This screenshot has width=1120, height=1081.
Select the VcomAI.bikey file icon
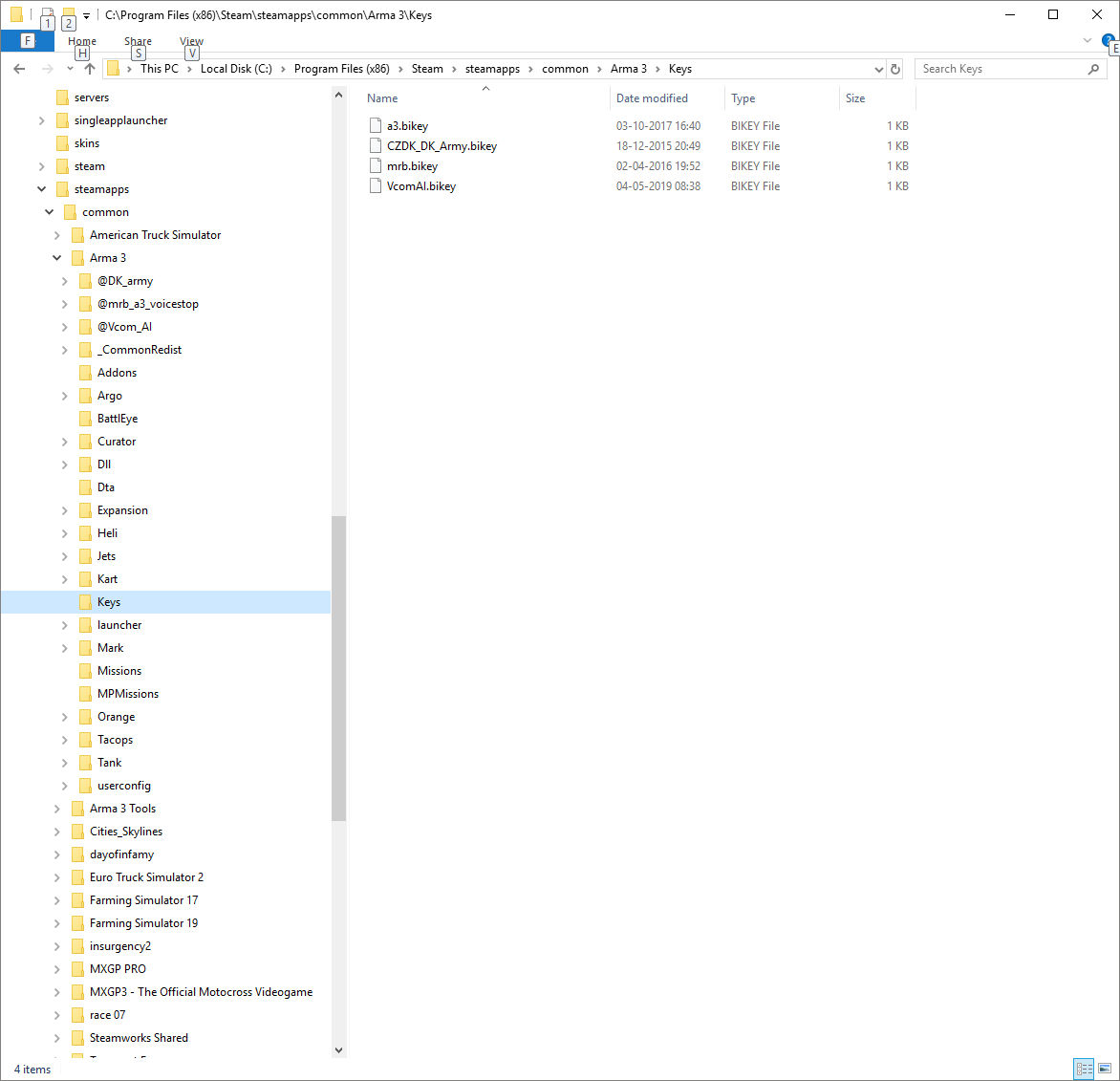tap(375, 185)
